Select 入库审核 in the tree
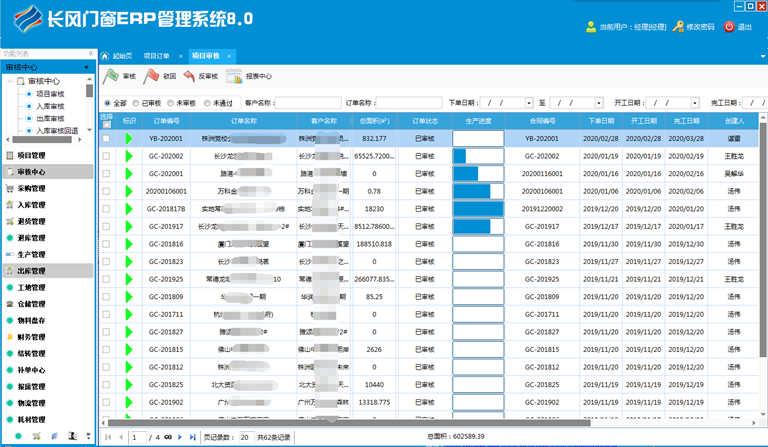768x447 pixels. point(50,105)
